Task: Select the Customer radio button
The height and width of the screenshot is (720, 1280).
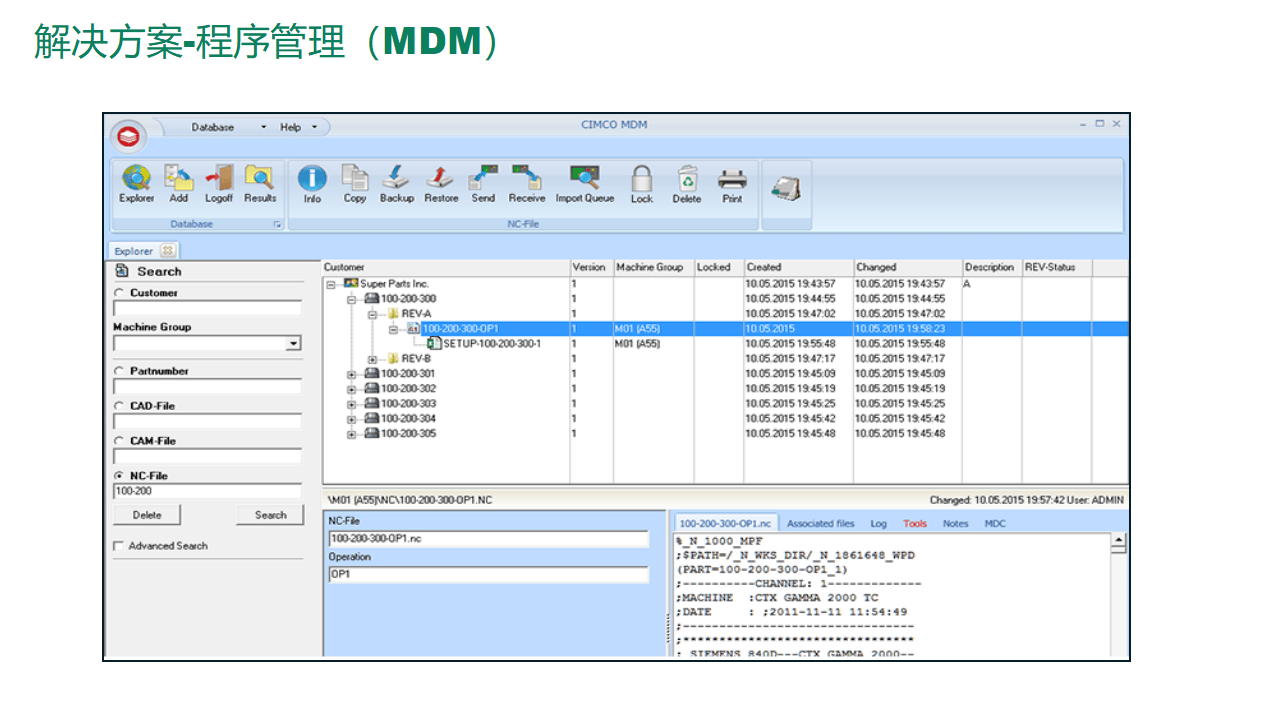Action: point(119,293)
